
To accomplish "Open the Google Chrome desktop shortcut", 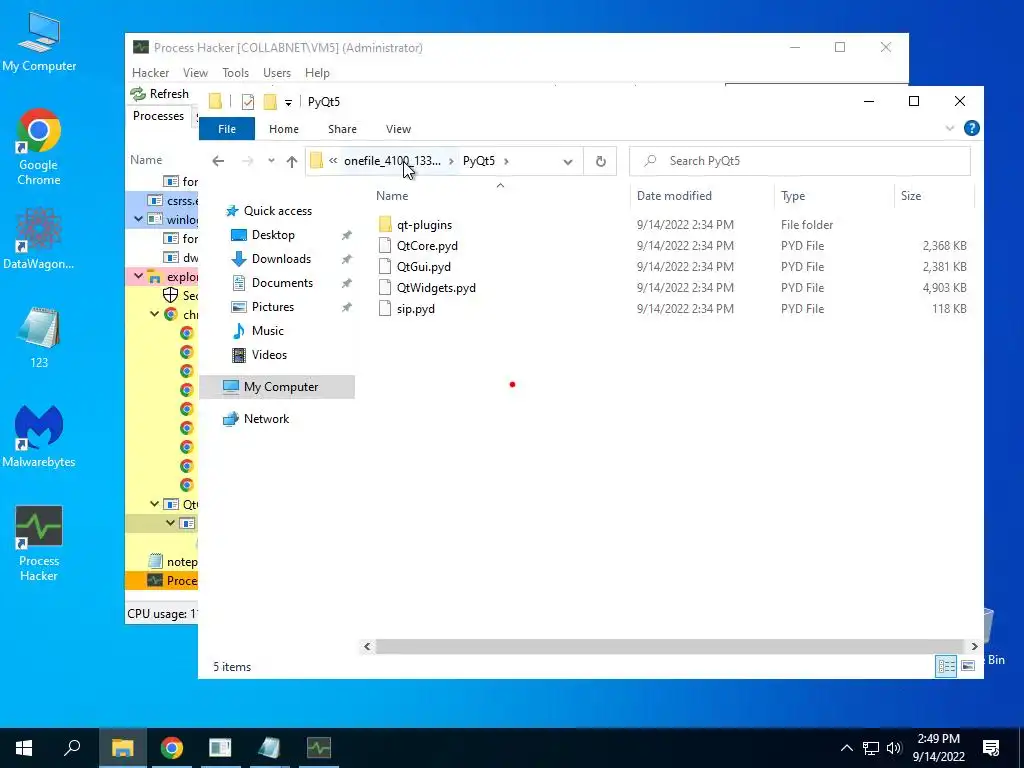I will click(x=39, y=146).
